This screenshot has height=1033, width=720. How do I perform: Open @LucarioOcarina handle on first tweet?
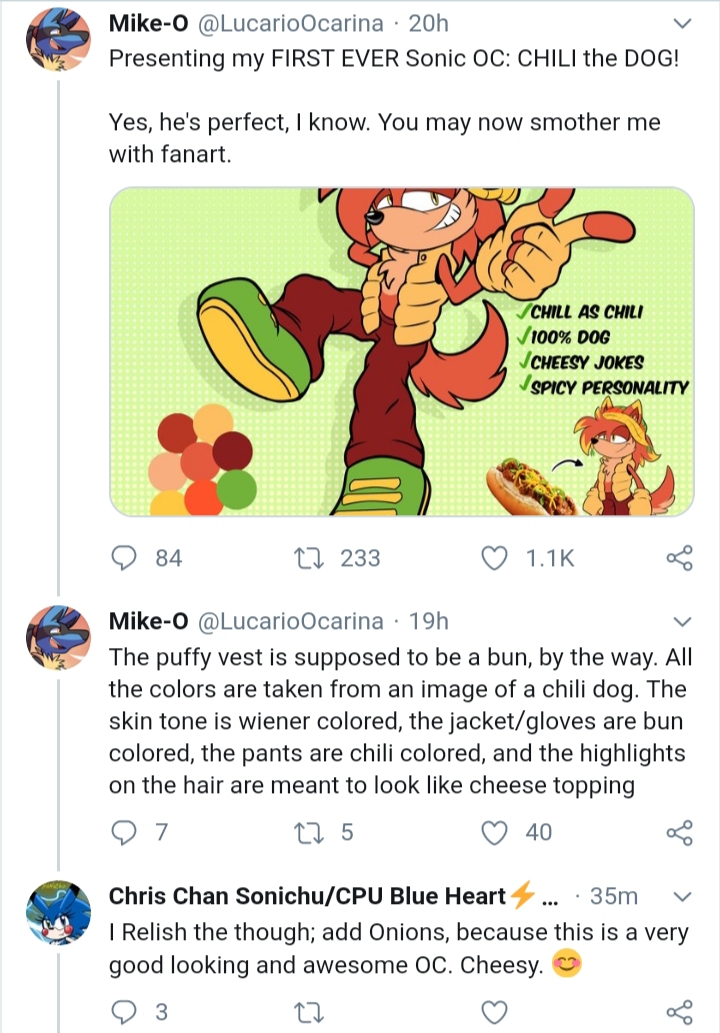291,23
